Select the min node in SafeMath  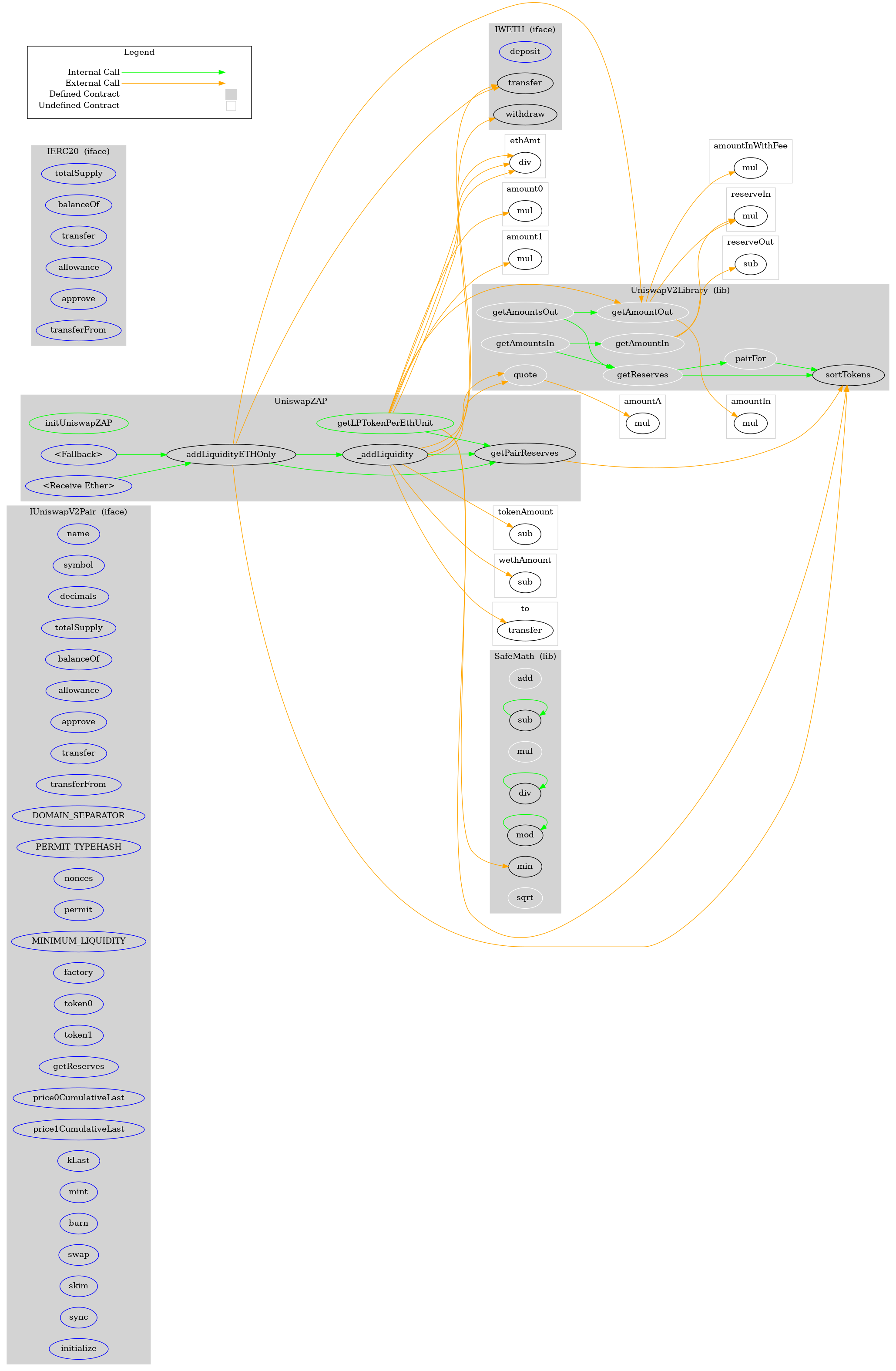[525, 866]
